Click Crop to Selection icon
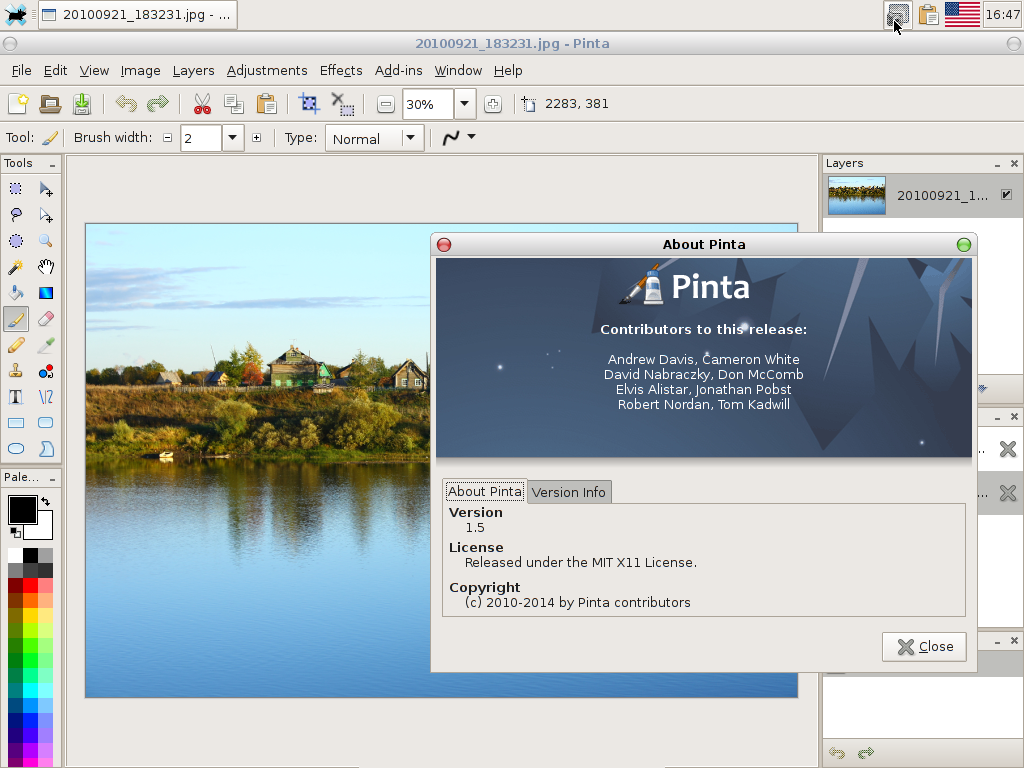Image resolution: width=1024 pixels, height=768 pixels. pos(309,104)
